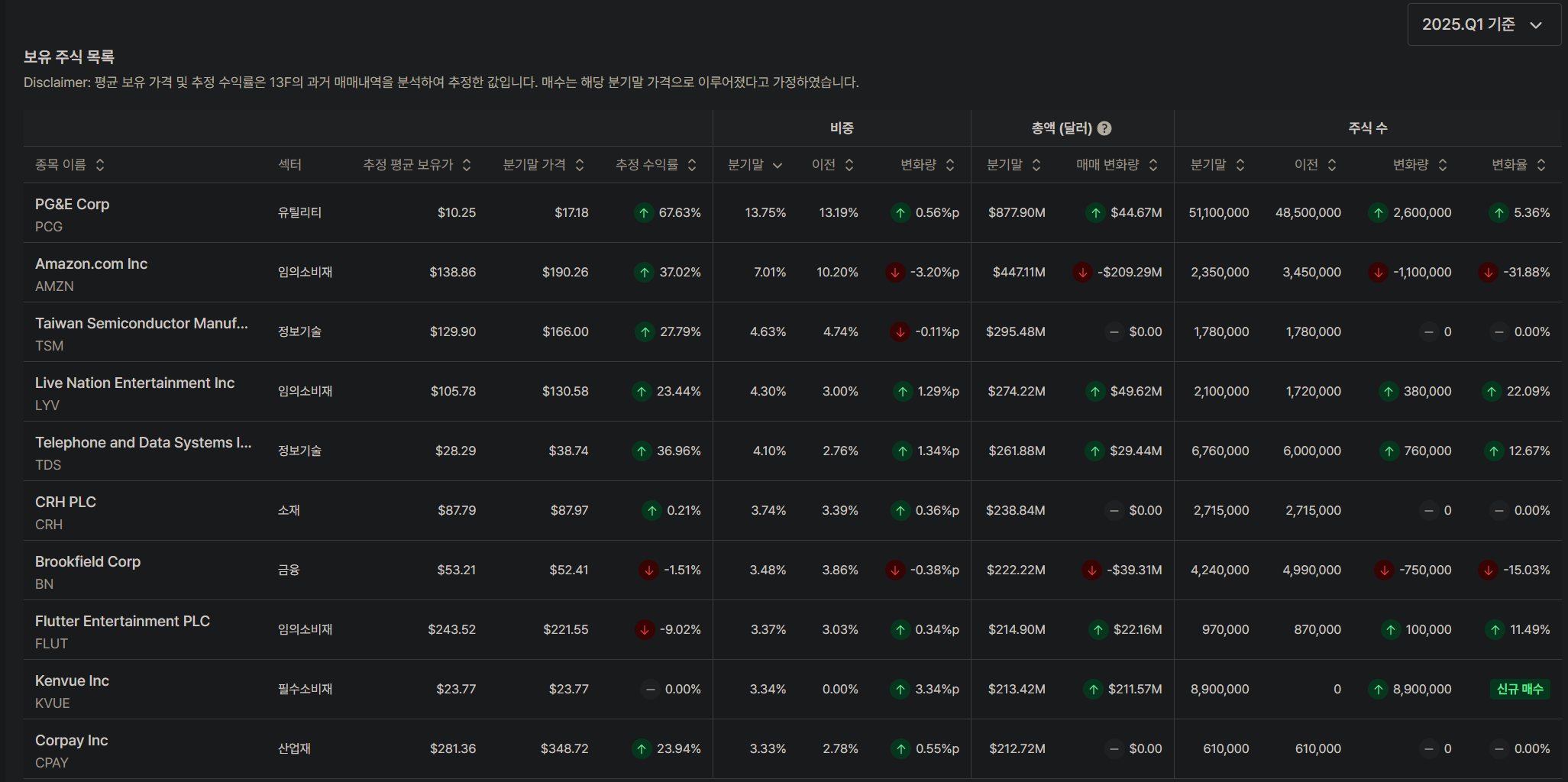The height and width of the screenshot is (782, 1568).
Task: Click the $105.78 average holding price
Action: coord(453,391)
